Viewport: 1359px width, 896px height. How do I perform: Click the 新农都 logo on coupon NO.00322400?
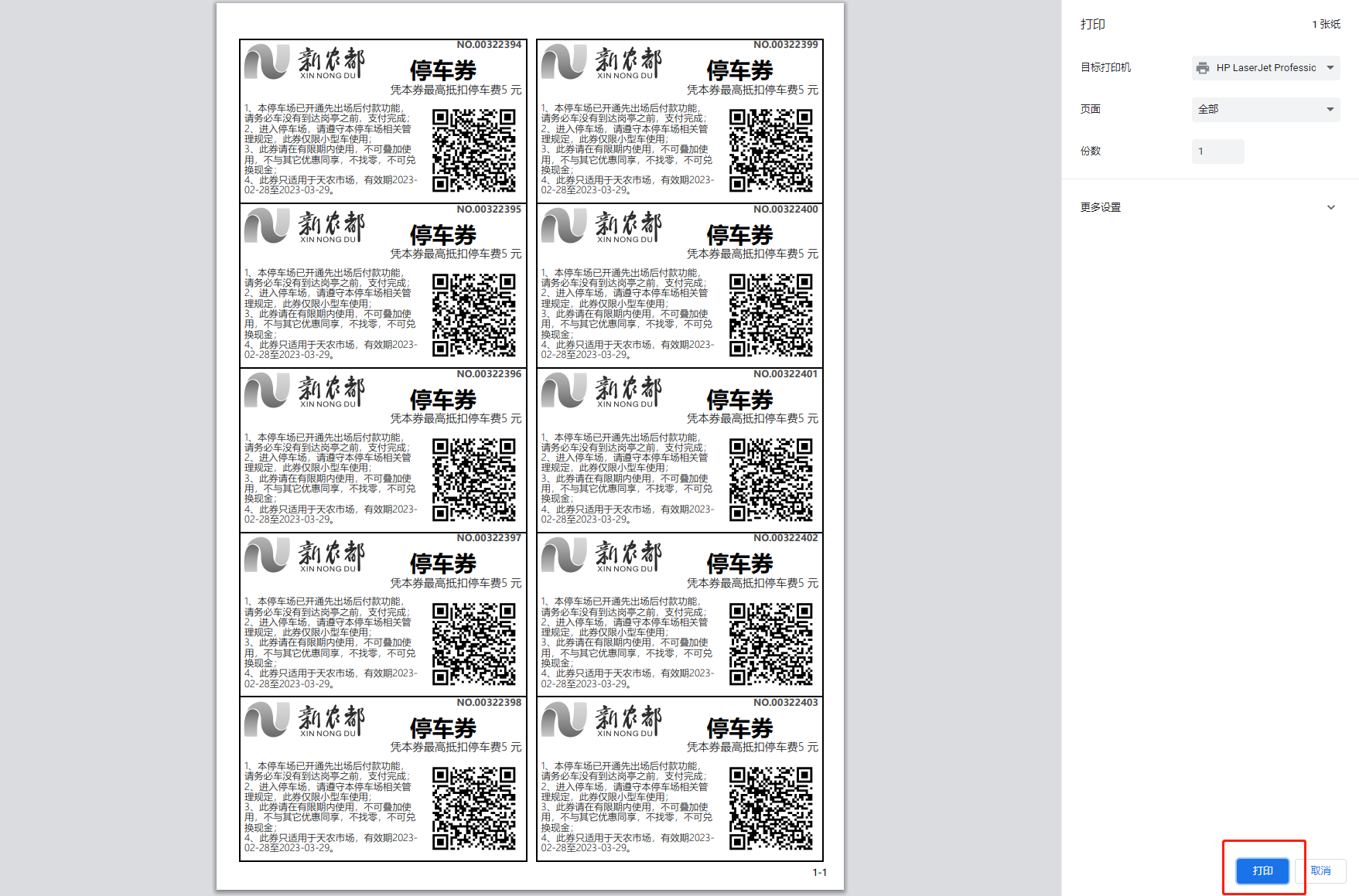point(602,227)
